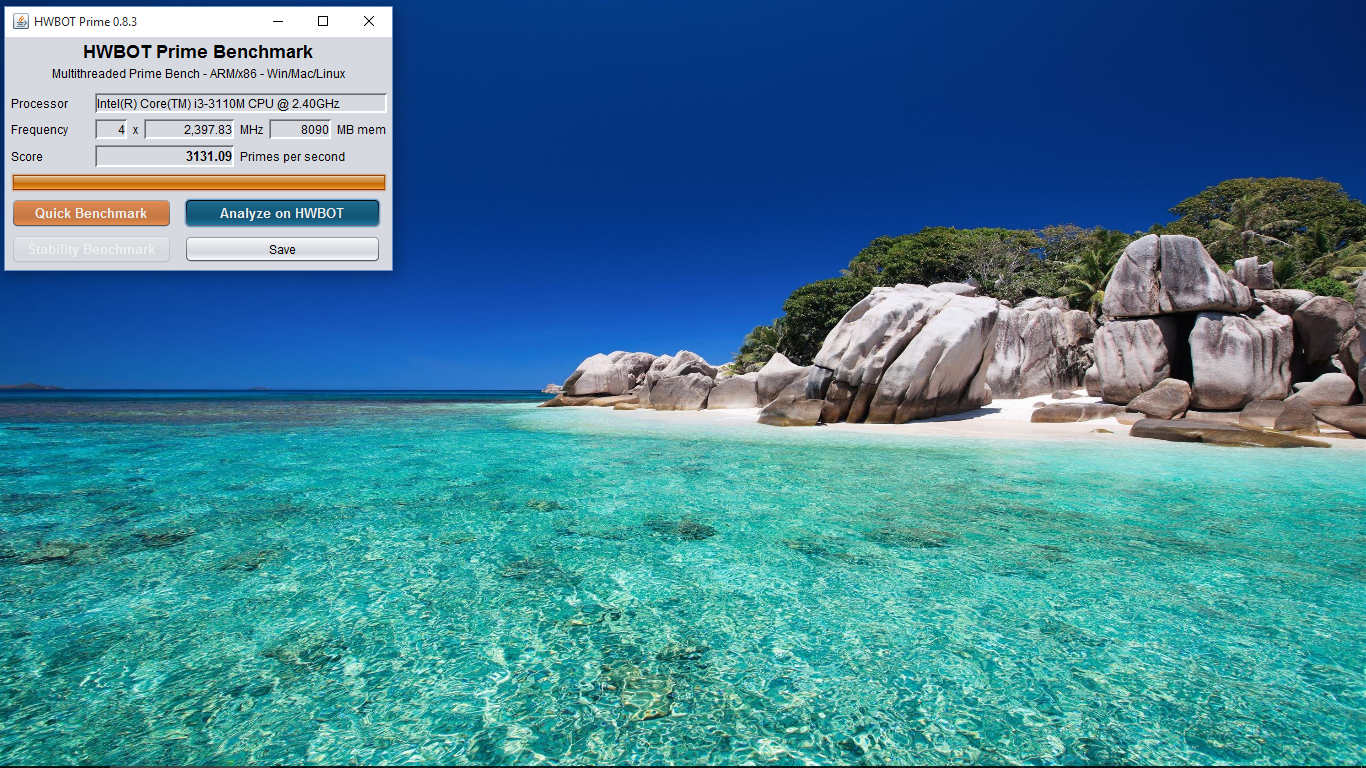This screenshot has height=768, width=1366.
Task: Close the HWBOT Prime window
Action: (x=369, y=21)
